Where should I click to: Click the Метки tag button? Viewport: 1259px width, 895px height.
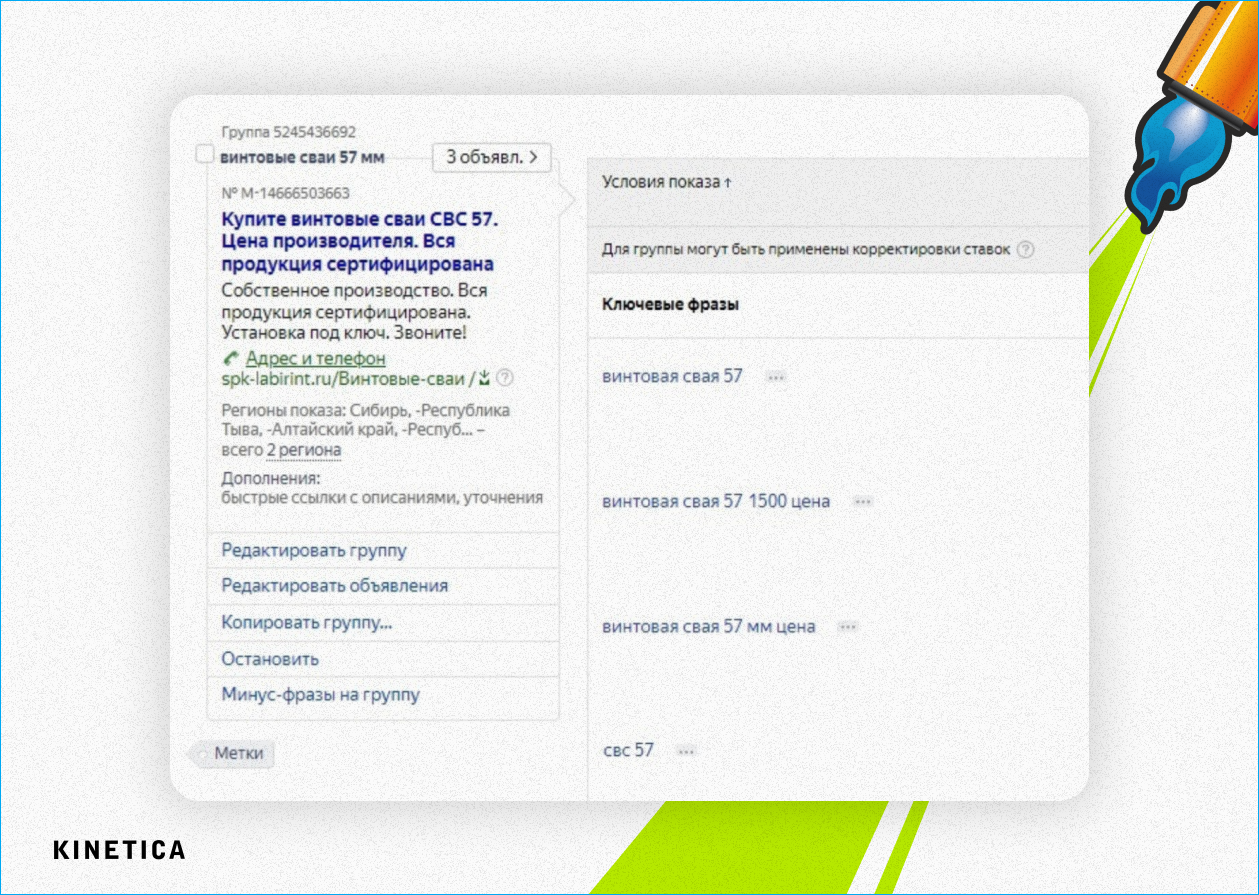233,753
